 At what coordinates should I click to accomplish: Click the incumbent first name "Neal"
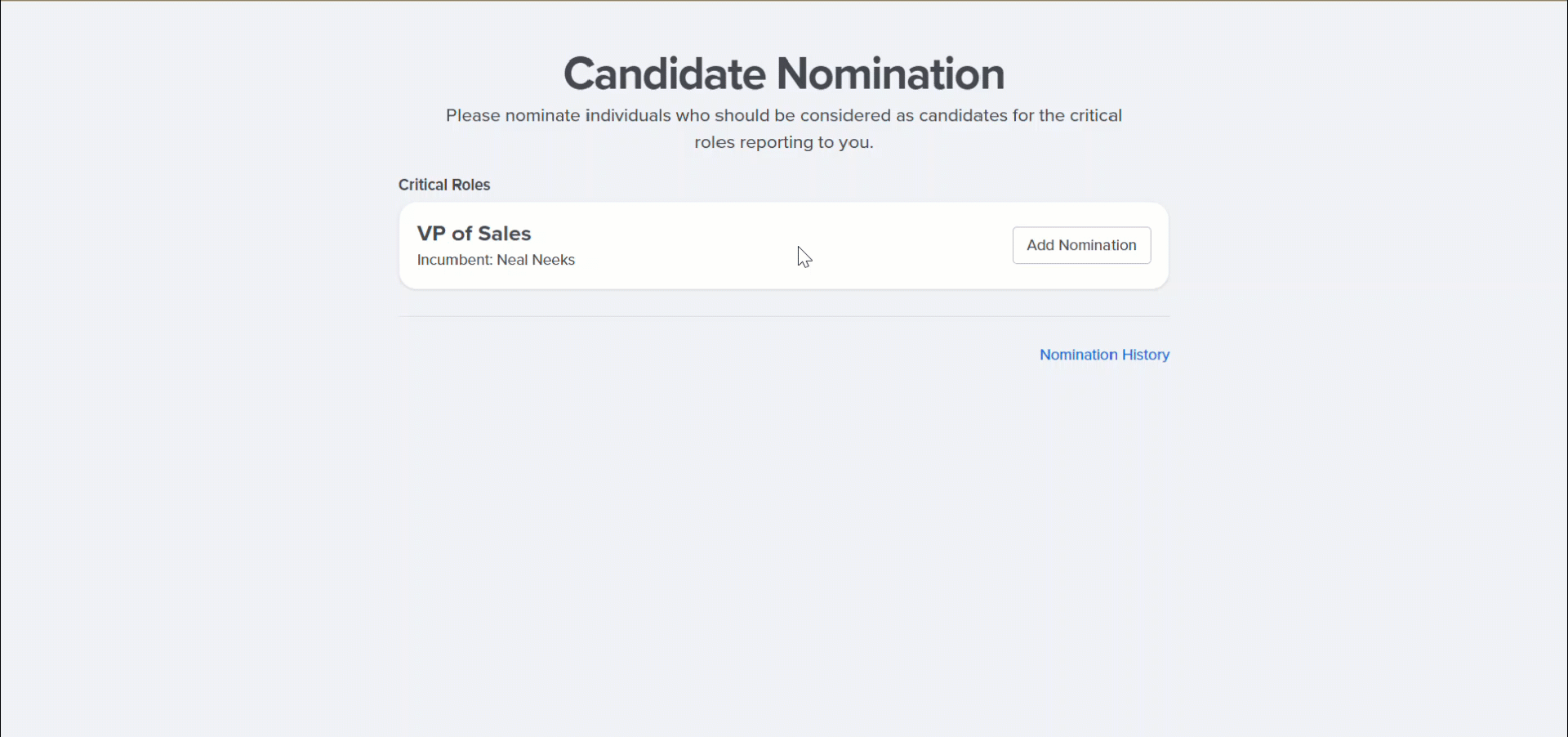click(512, 260)
